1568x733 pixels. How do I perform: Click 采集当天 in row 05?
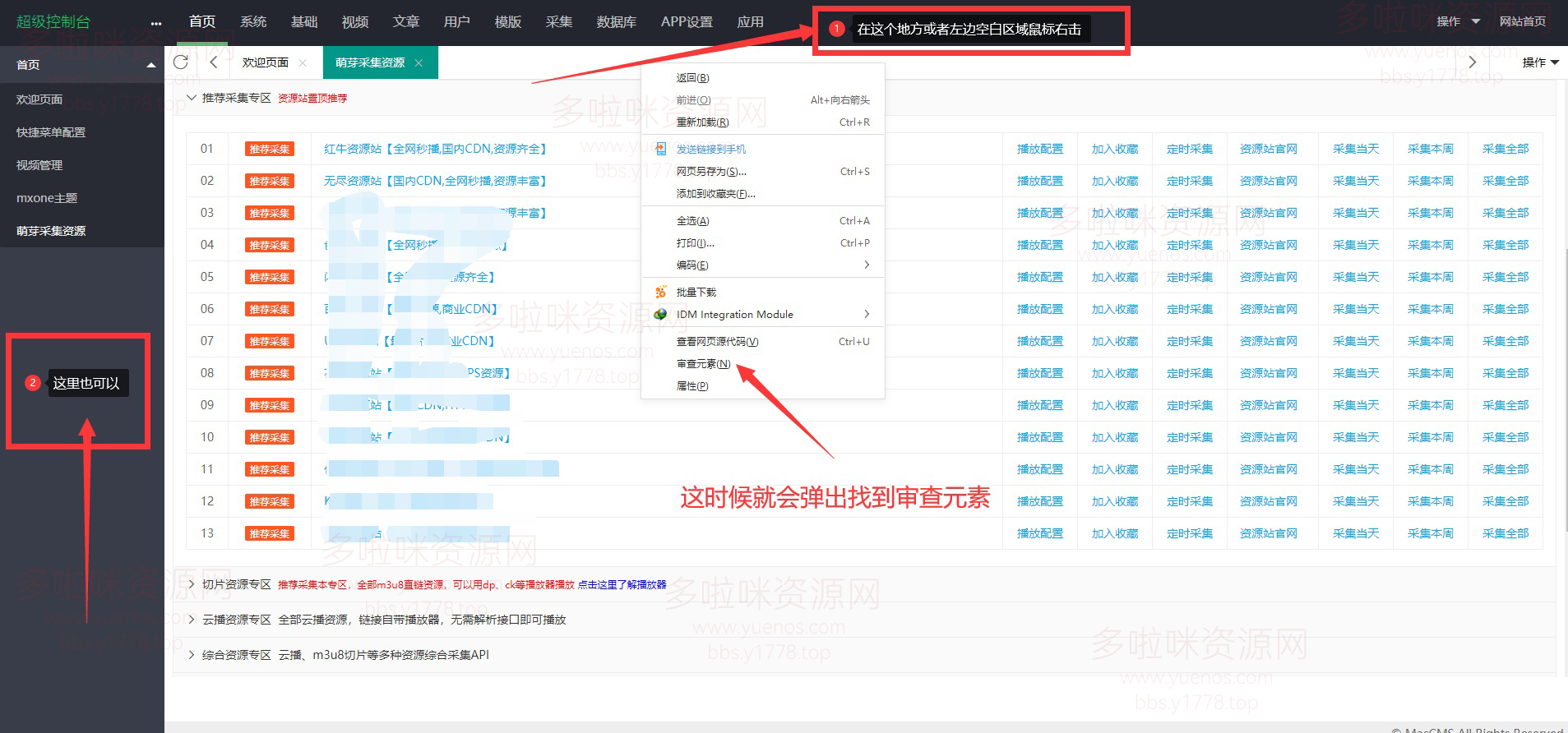1356,277
